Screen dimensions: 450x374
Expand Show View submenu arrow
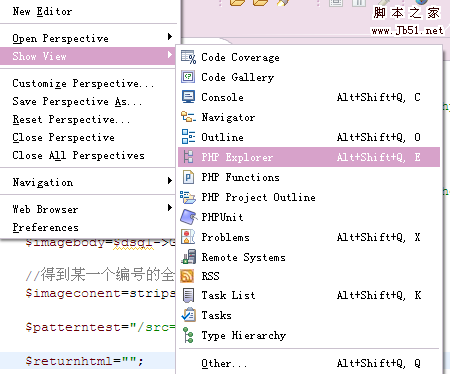(170, 54)
